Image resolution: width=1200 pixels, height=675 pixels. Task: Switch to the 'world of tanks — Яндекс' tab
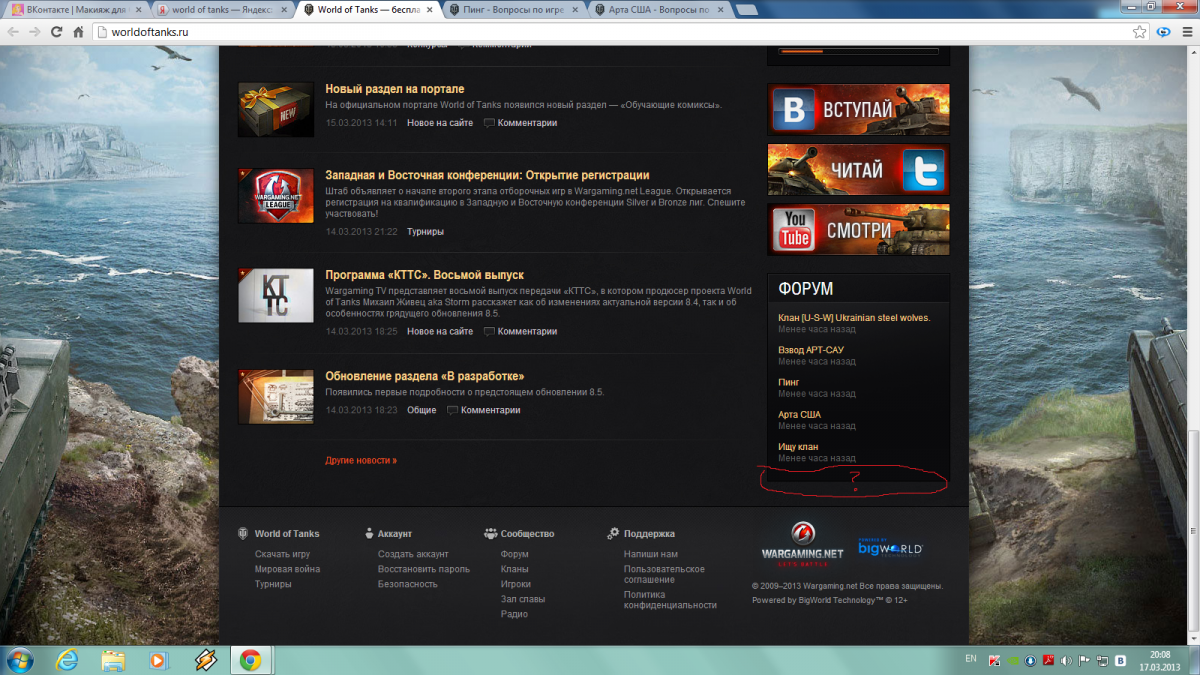point(222,9)
